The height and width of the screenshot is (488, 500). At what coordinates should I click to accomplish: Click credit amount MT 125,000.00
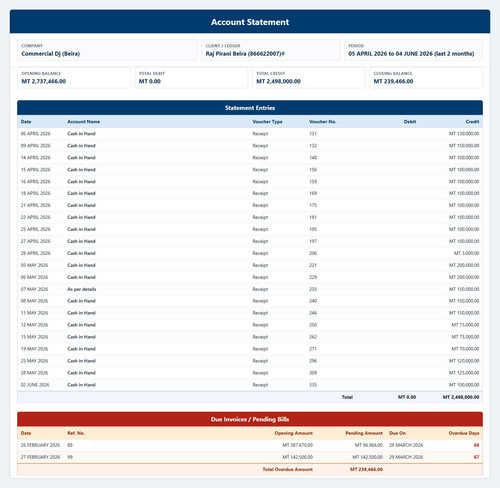tap(464, 373)
